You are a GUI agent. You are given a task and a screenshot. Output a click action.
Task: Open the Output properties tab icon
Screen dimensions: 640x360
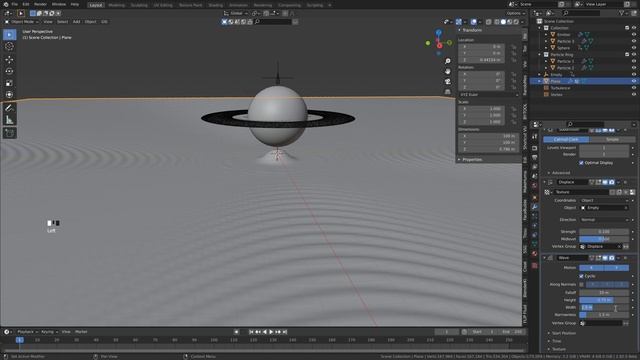coord(535,157)
